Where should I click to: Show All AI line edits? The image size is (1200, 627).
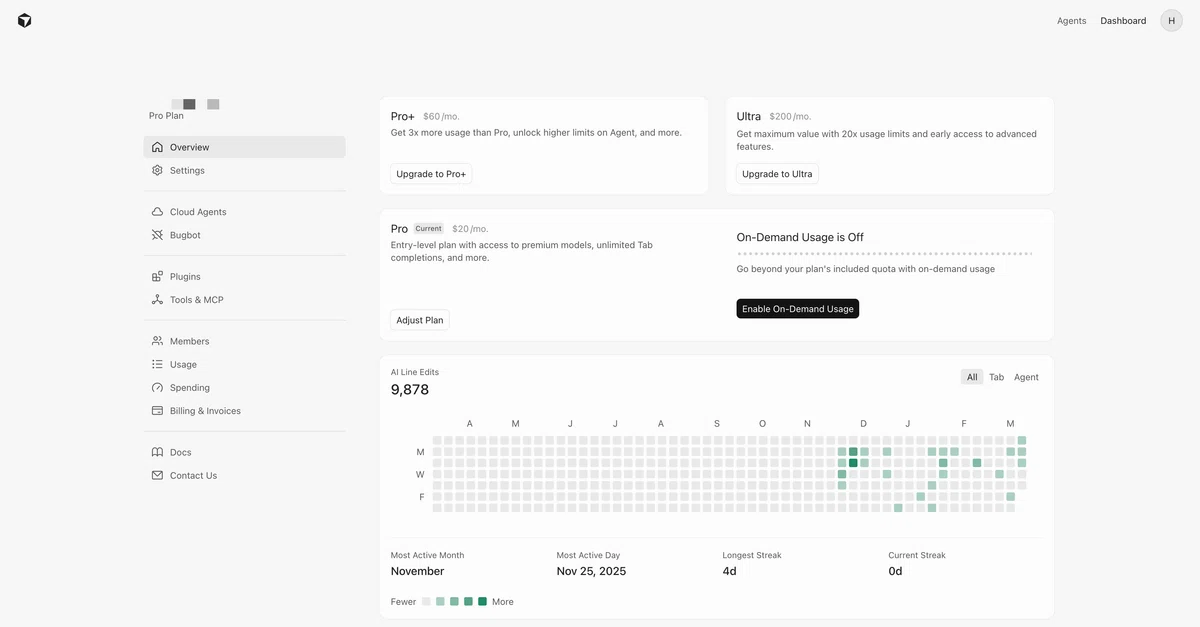tap(972, 377)
